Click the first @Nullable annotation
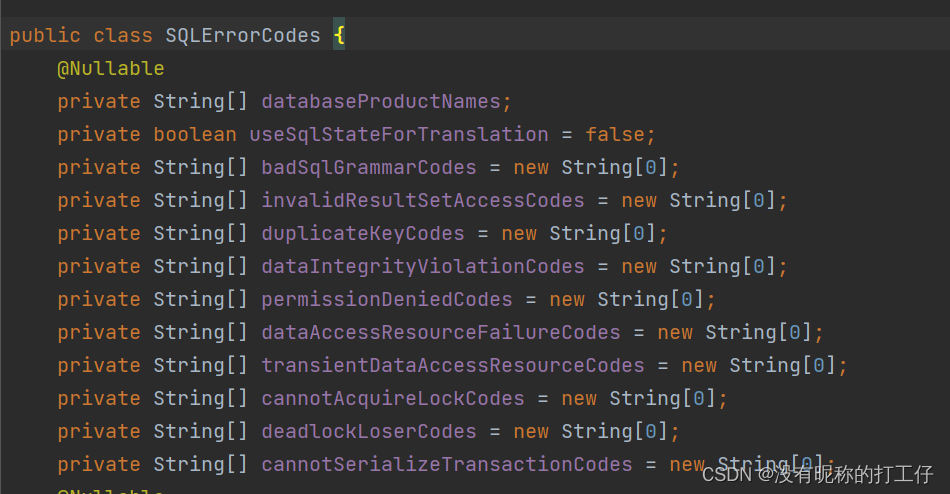Image resolution: width=950 pixels, height=494 pixels. pos(110,69)
